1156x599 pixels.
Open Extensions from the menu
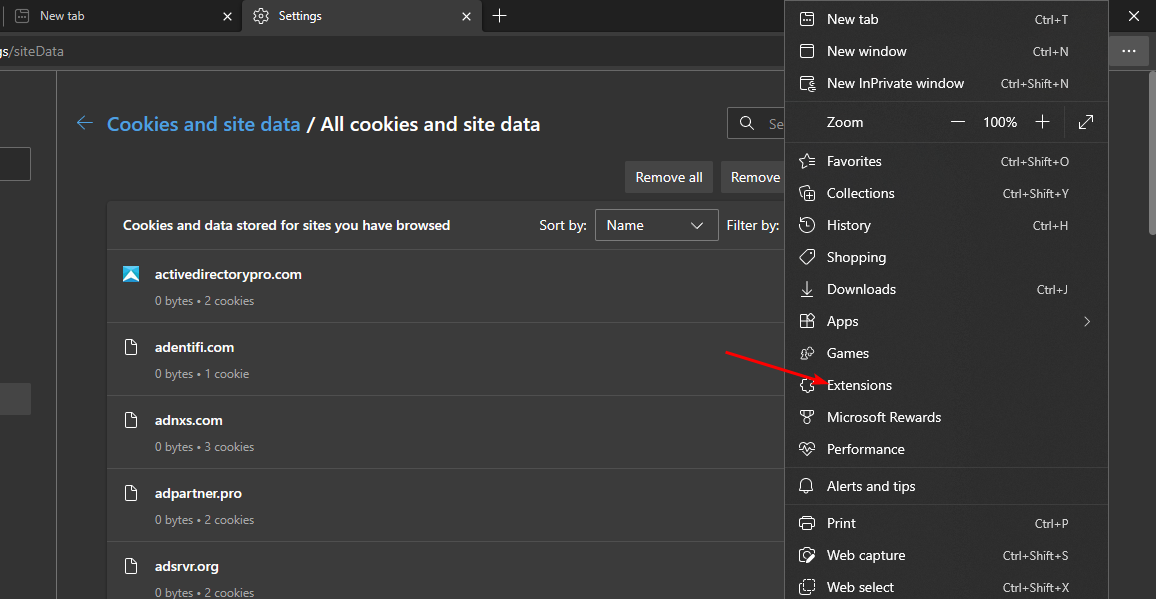pos(859,385)
